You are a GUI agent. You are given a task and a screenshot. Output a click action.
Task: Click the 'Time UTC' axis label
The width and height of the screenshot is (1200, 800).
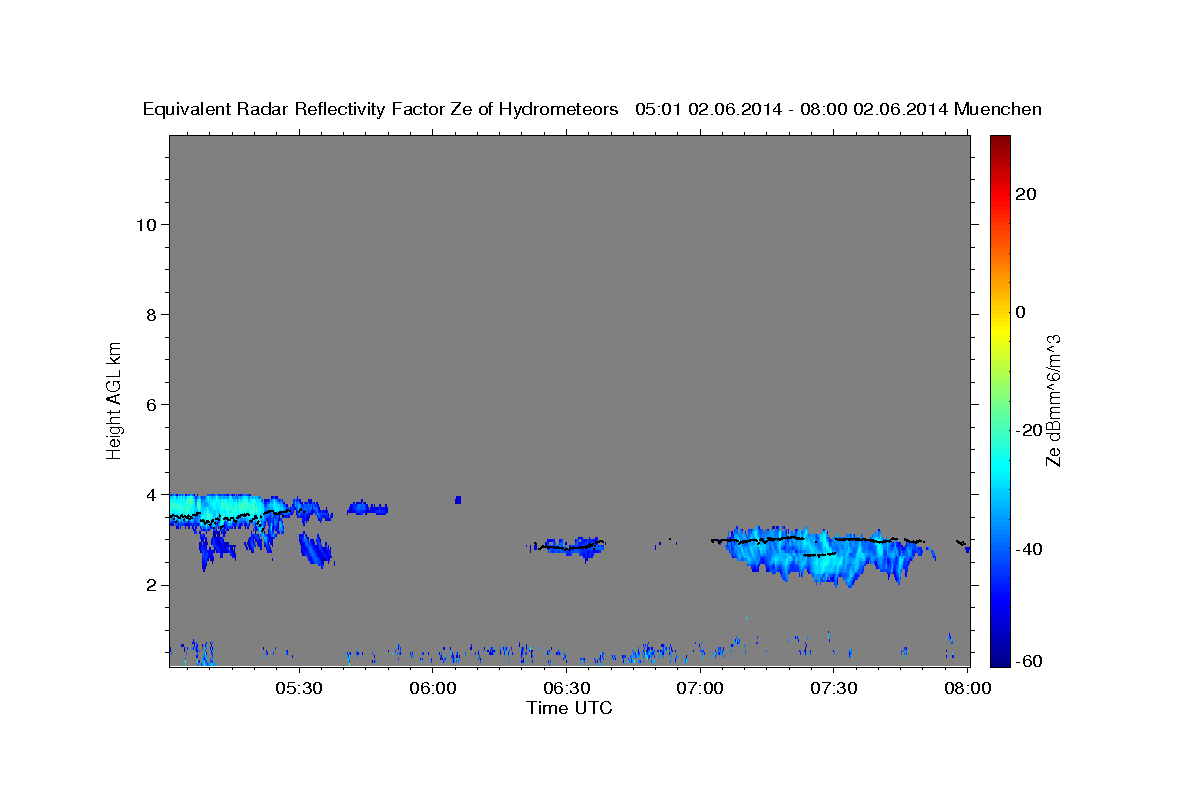point(569,708)
